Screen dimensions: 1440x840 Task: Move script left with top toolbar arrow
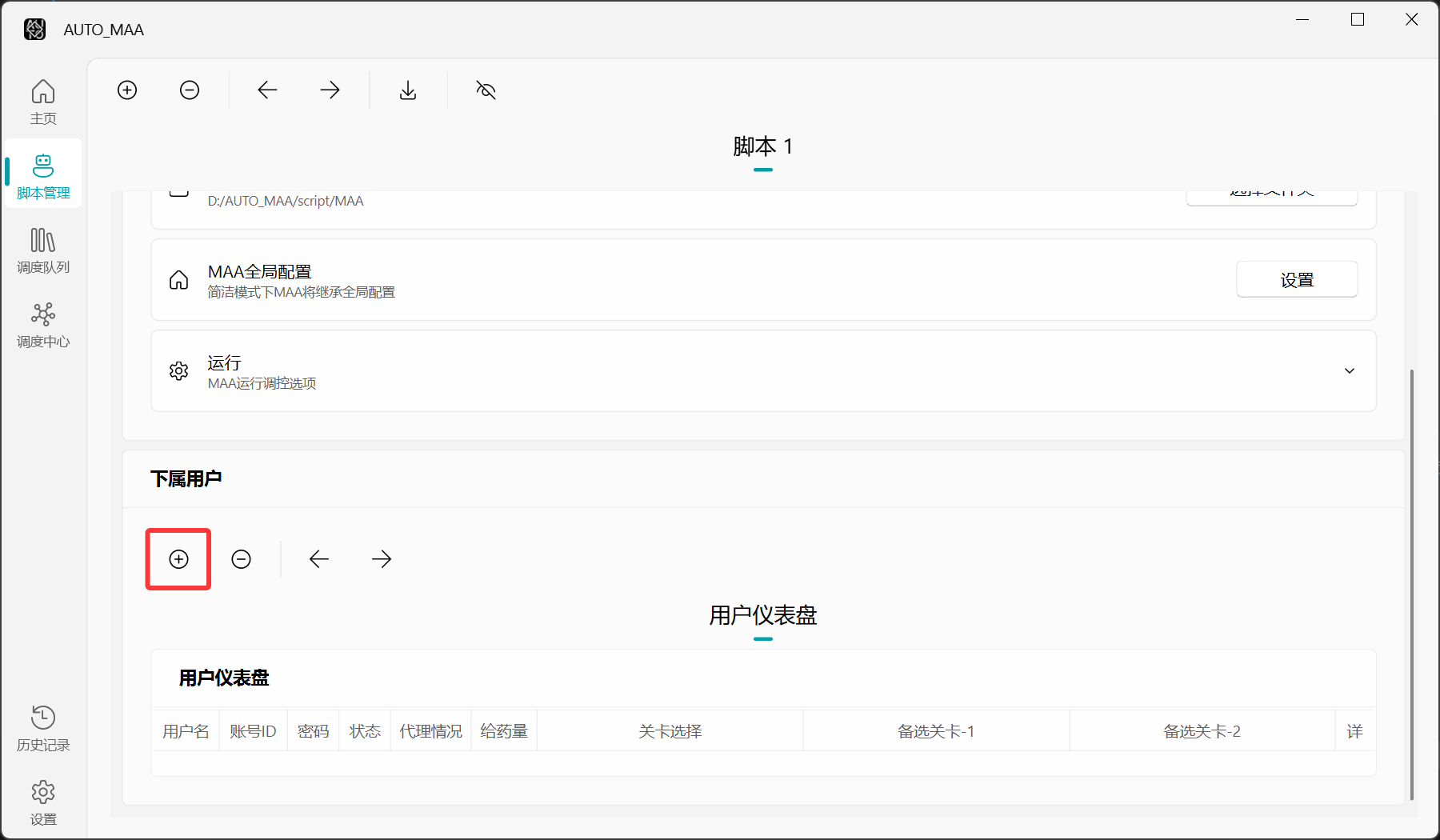pyautogui.click(x=267, y=90)
